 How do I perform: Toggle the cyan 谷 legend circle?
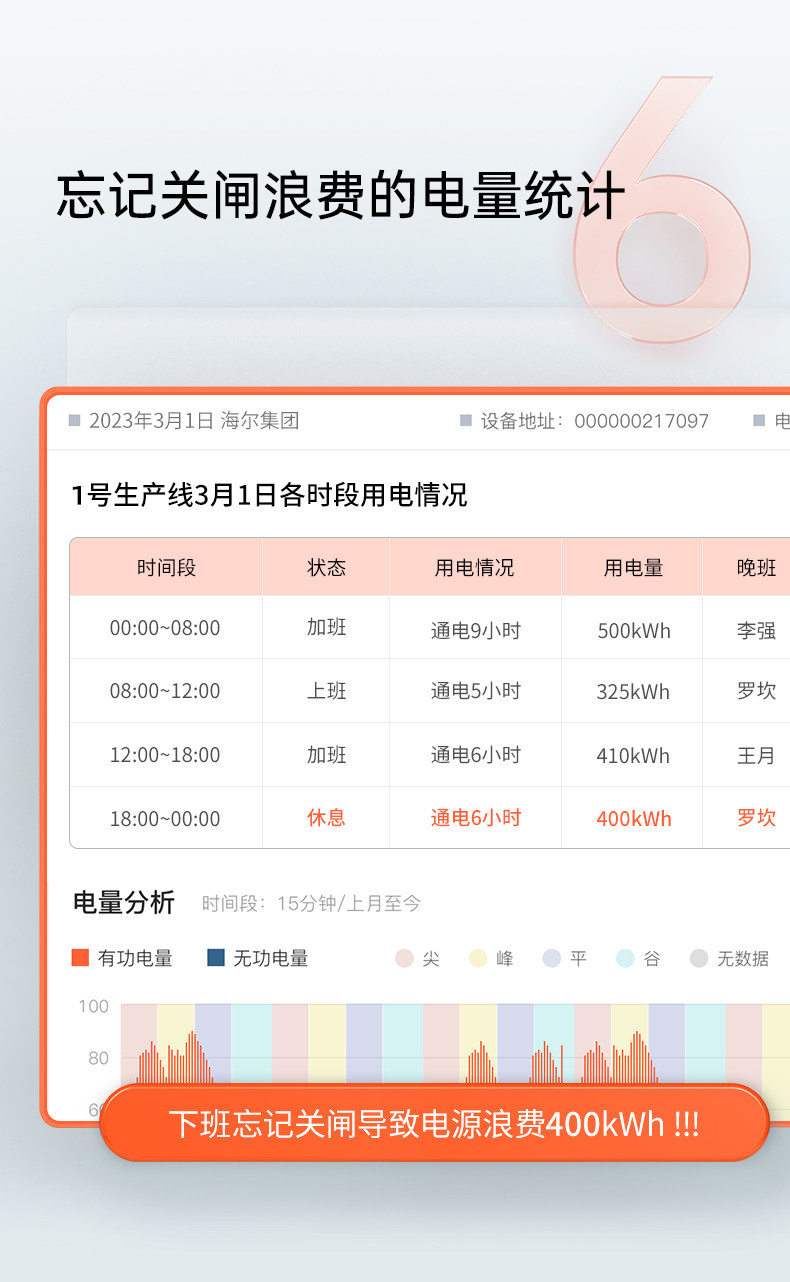[x=626, y=958]
